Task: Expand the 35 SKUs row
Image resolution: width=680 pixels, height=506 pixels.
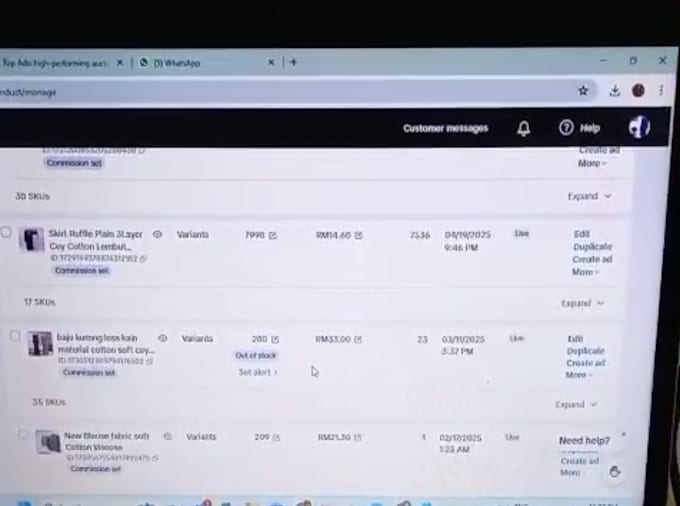Action: click(576, 405)
